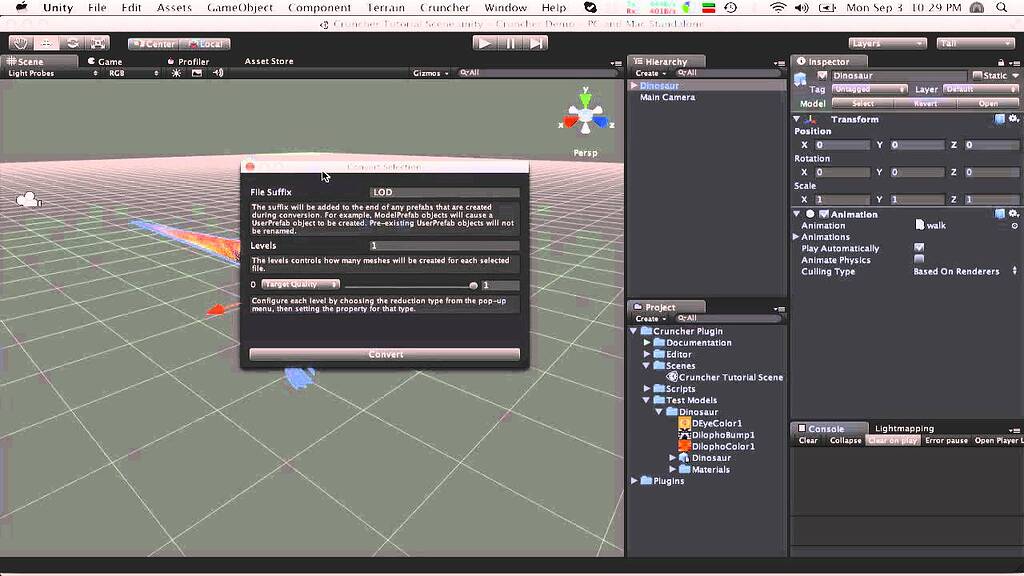Toggle the scene lighting sun icon
The image size is (1024, 576).
click(177, 73)
